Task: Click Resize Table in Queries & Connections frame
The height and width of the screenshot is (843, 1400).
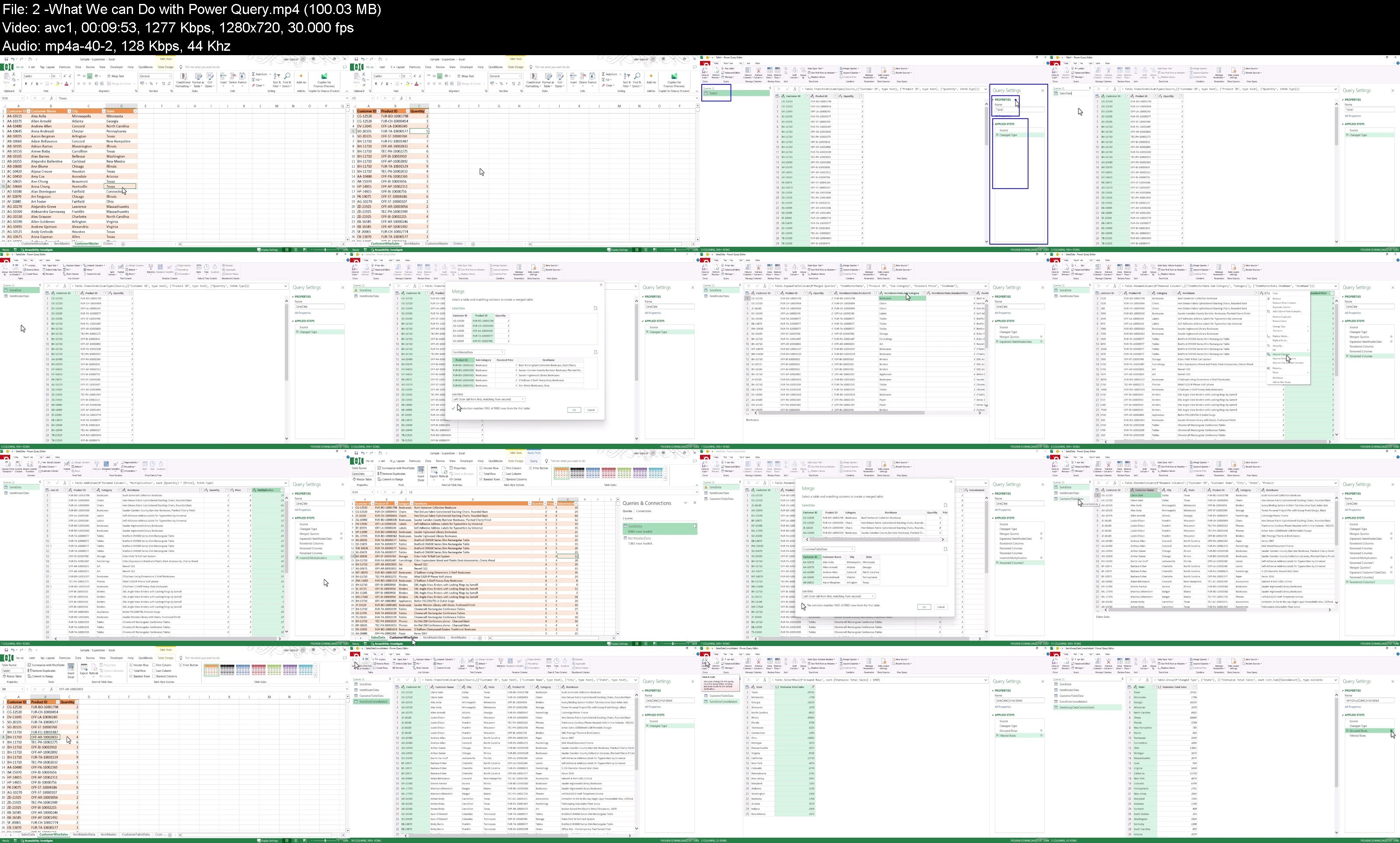Action: pyautogui.click(x=362, y=479)
